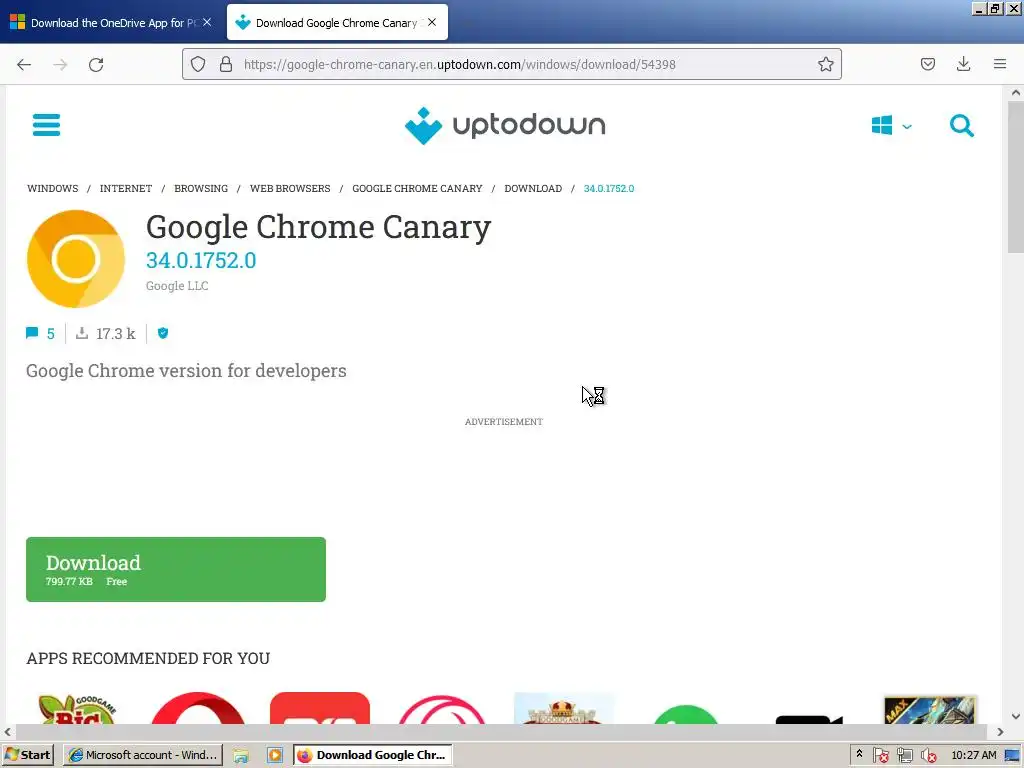Screen dimensions: 1024x768
Task: Click the Action Center flag tray icon
Action: 880,756
